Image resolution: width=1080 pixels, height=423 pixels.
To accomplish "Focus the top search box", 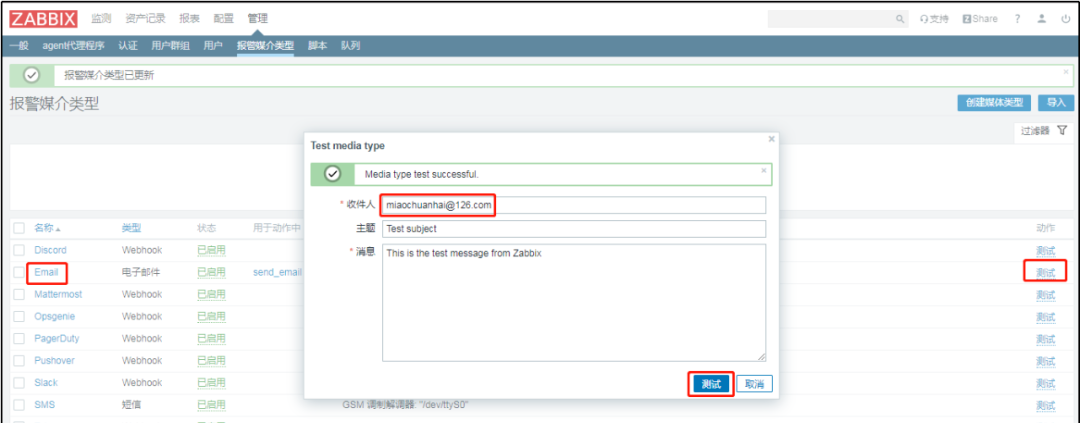I will point(831,19).
